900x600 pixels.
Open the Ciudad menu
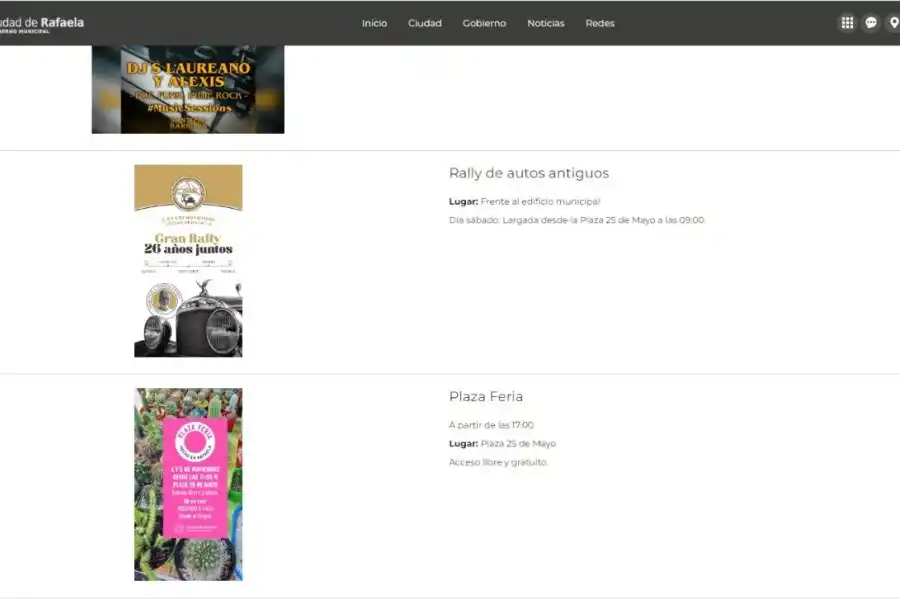[x=424, y=23]
